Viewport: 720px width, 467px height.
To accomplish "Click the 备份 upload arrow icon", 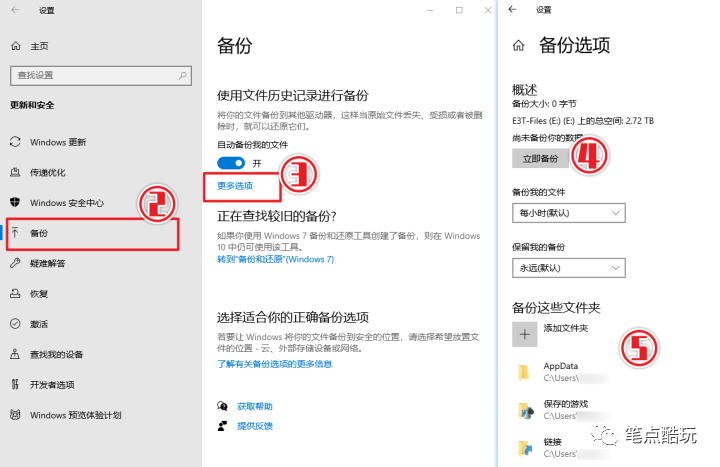I will pyautogui.click(x=15, y=232).
